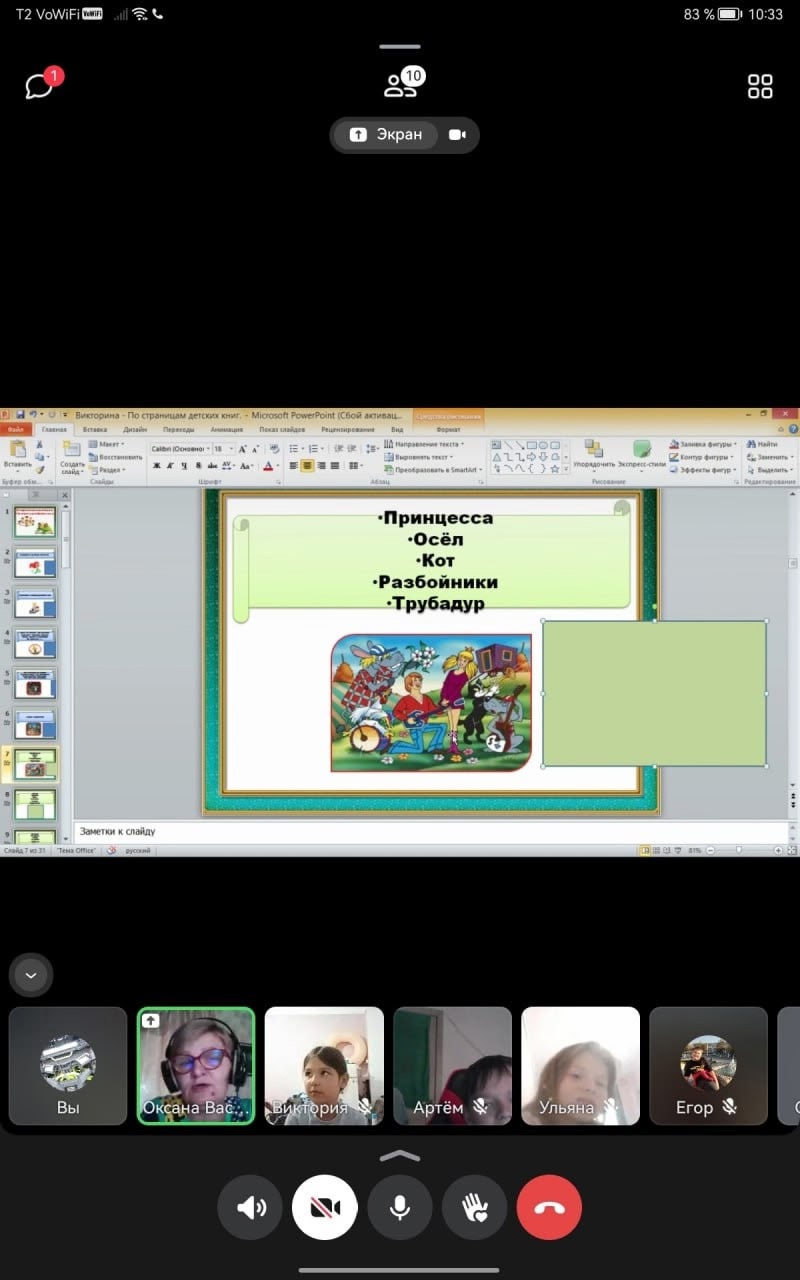Switch to grid layout view
Viewport: 800px width, 1280px height.
tap(760, 86)
